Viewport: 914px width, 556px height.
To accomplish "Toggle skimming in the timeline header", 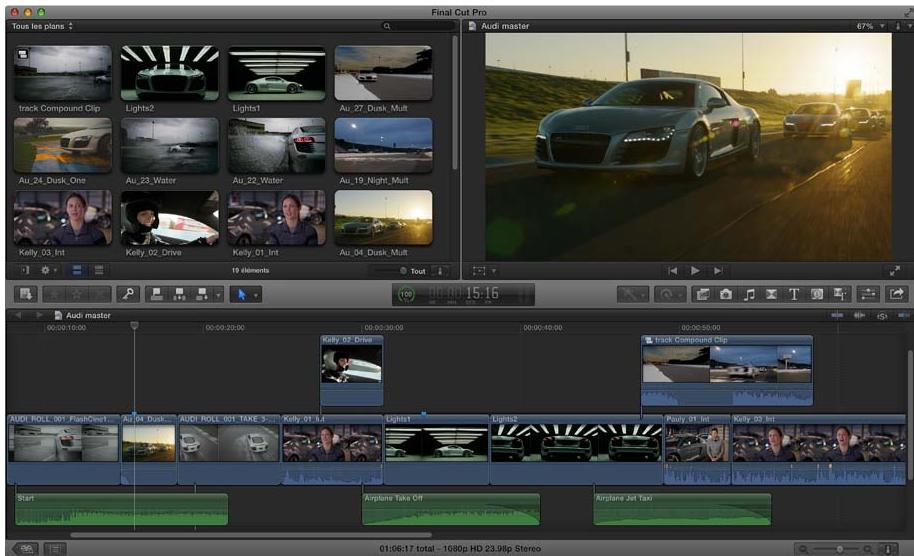I will (x=837, y=315).
